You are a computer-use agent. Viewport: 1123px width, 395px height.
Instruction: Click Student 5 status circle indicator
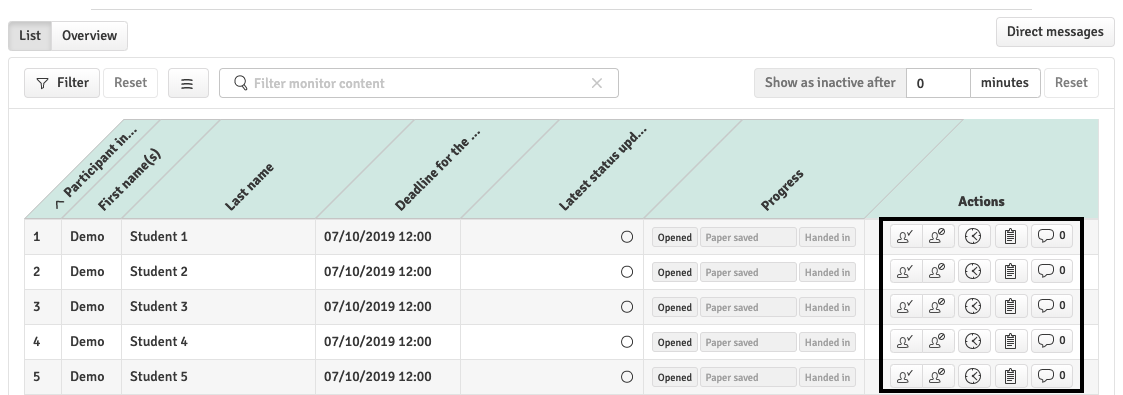627,377
